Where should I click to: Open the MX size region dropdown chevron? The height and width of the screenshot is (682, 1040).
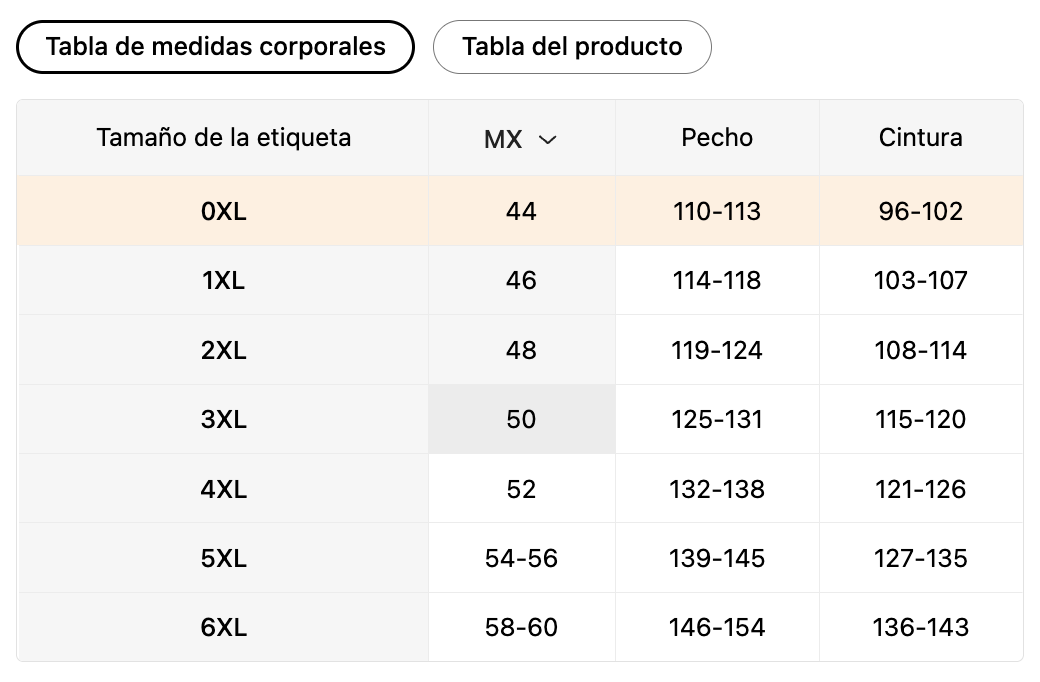click(547, 139)
